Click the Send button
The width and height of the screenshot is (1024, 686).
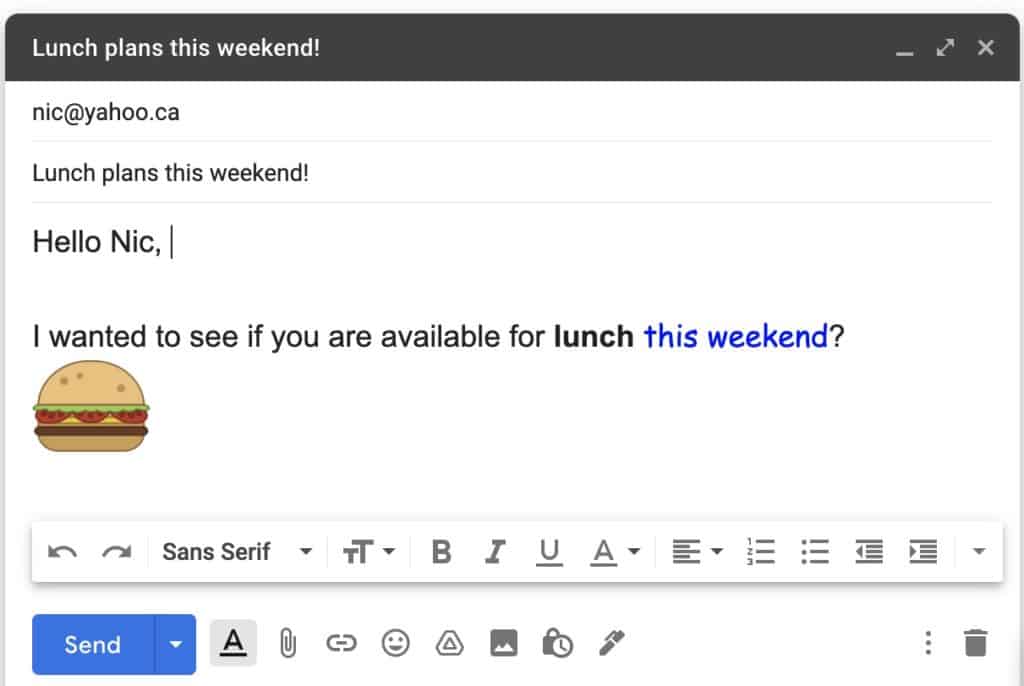[93, 644]
